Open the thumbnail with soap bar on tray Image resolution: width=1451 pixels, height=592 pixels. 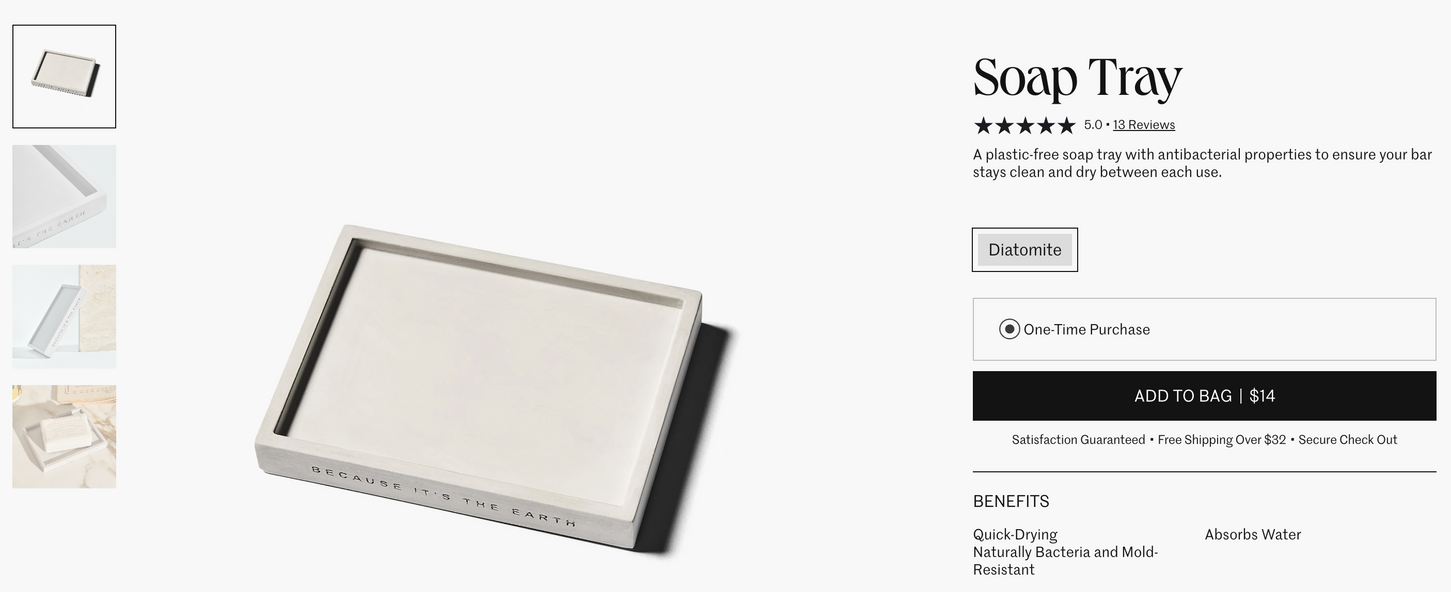click(x=64, y=436)
